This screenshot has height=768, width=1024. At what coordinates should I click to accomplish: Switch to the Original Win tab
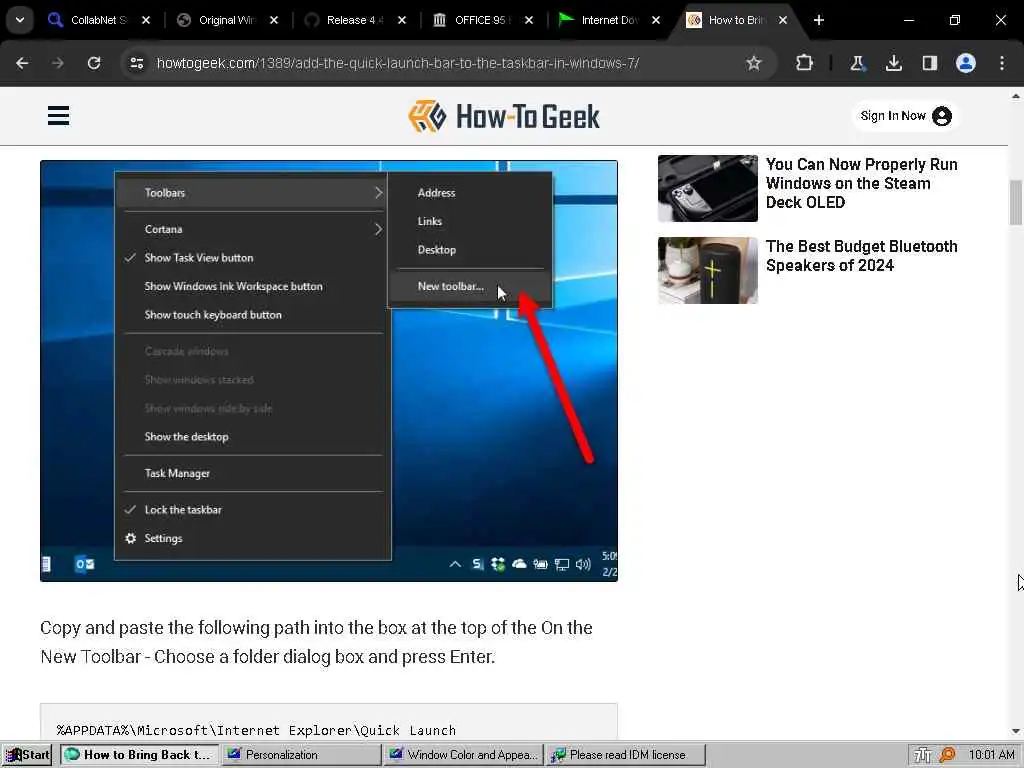pyautogui.click(x=225, y=20)
